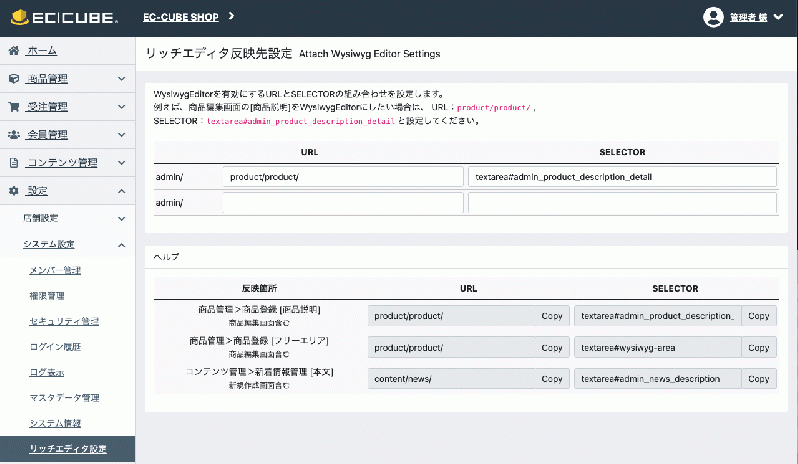Copy SELECTOR for 商品登録 [商品説明] row
The height and width of the screenshot is (464, 798).
point(758,316)
